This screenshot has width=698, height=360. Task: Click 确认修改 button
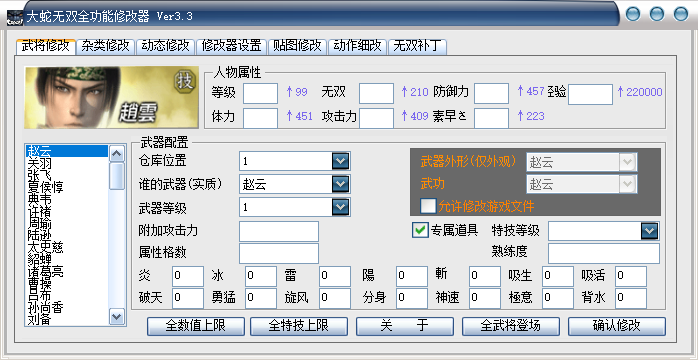617,326
